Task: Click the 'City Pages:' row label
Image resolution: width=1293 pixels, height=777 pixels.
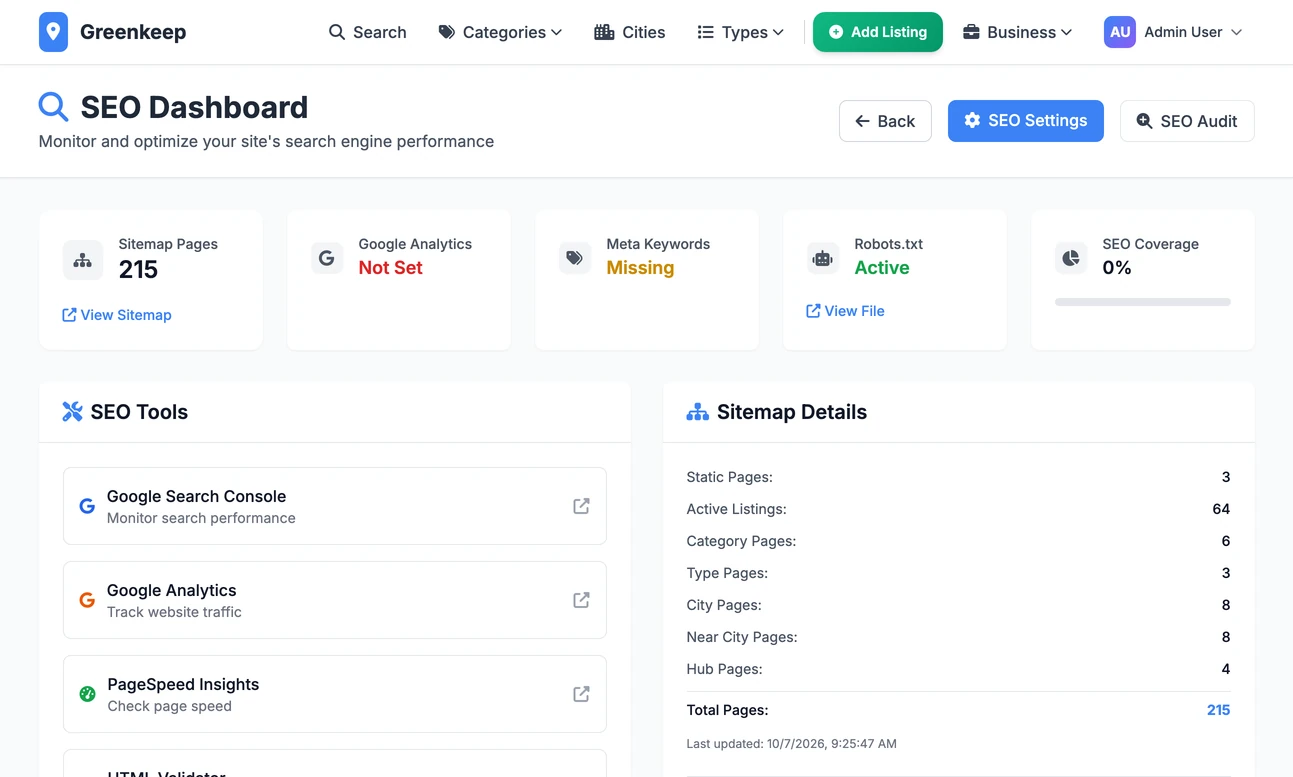Action: (724, 605)
